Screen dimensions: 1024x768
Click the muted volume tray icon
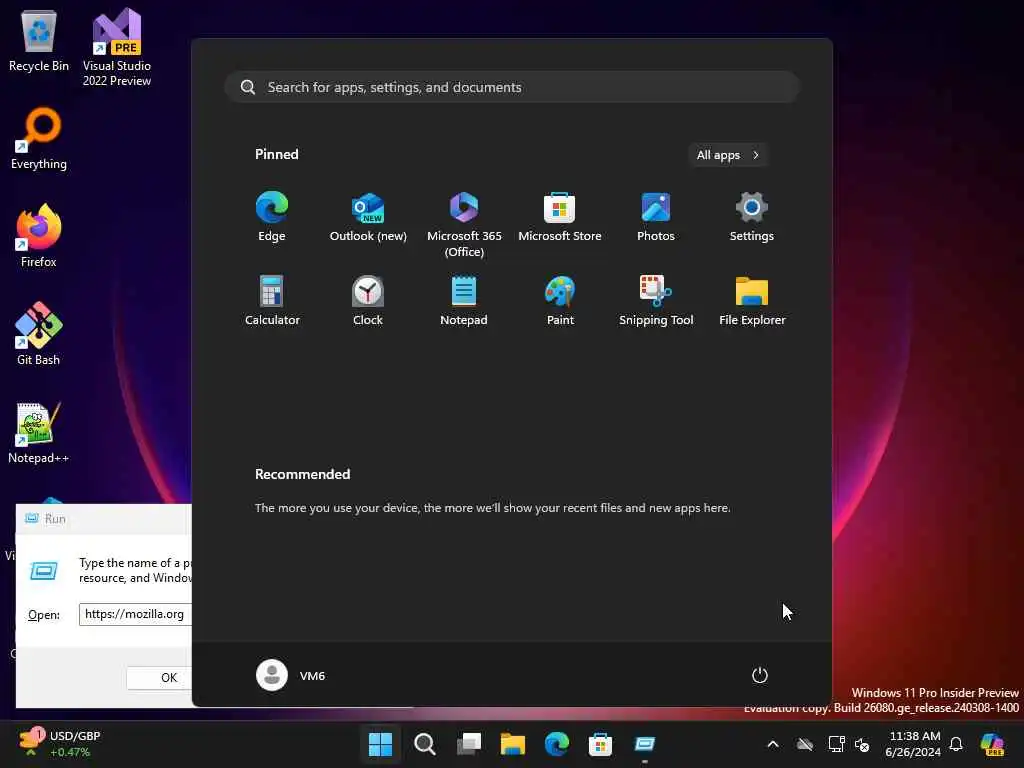[x=862, y=744]
